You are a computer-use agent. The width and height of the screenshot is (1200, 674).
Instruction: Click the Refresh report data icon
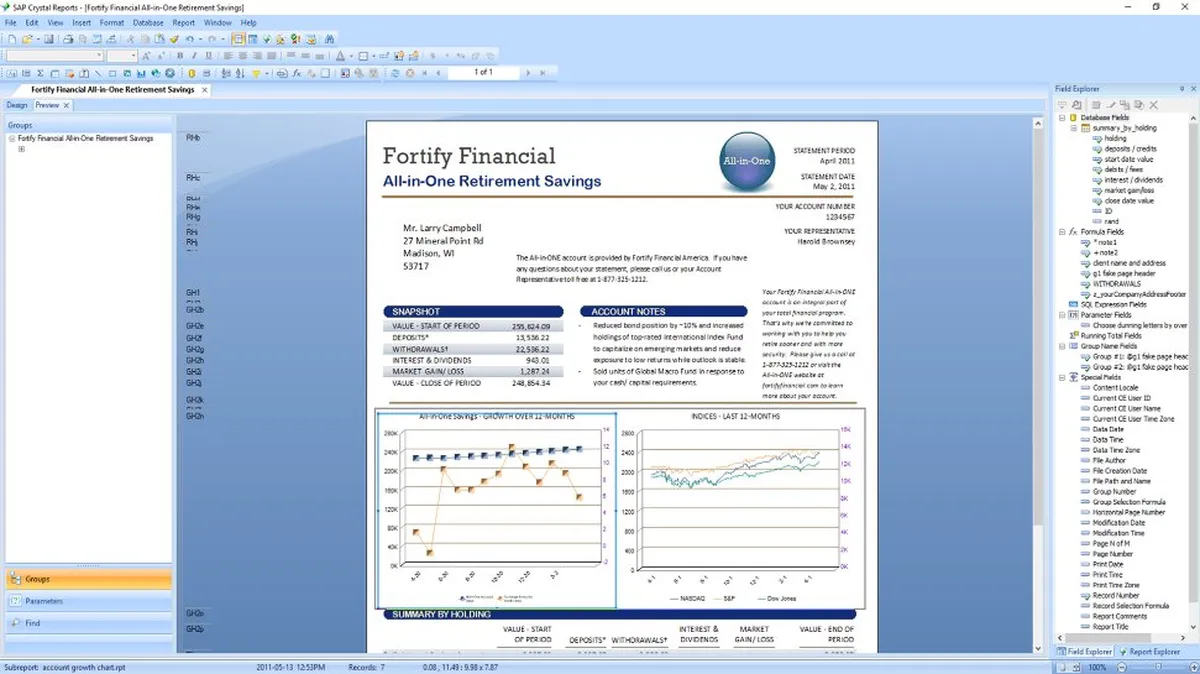pyautogui.click(x=395, y=73)
